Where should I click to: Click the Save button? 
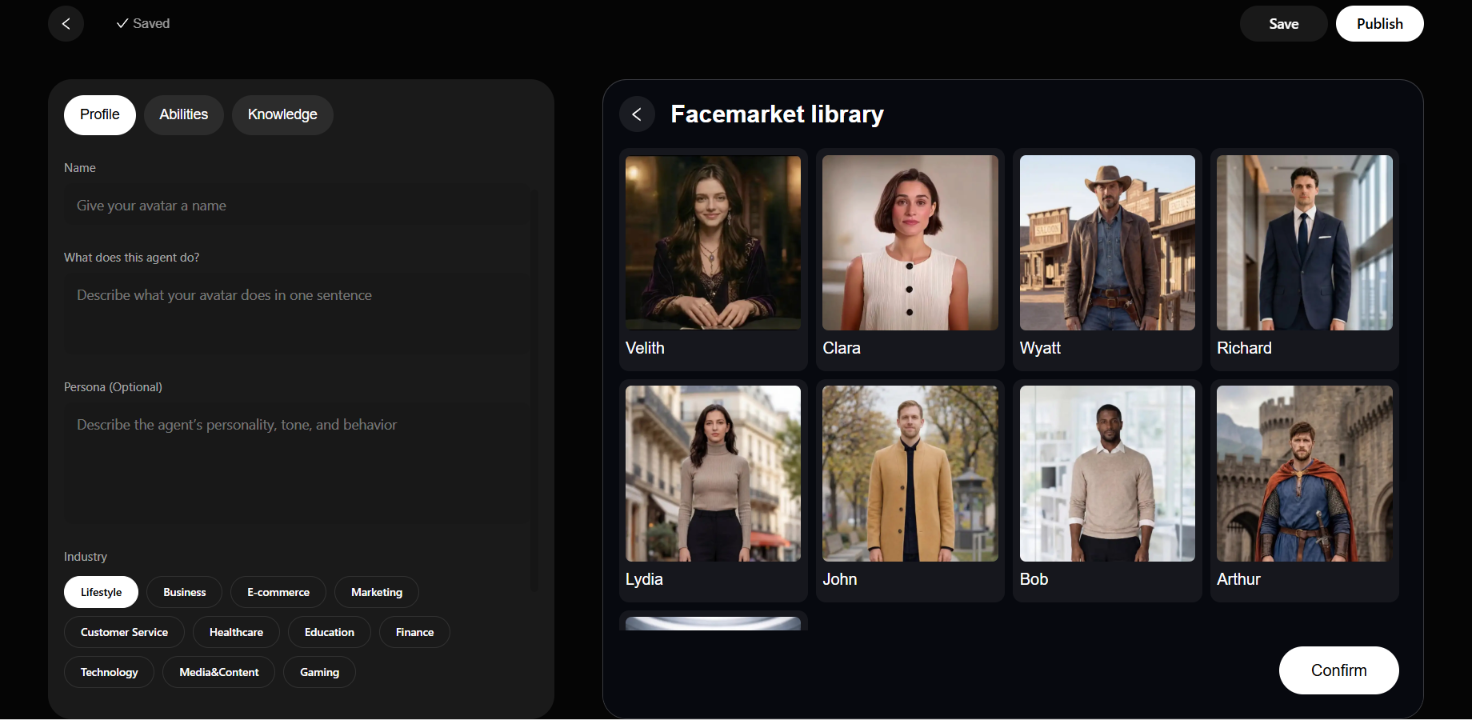1284,24
